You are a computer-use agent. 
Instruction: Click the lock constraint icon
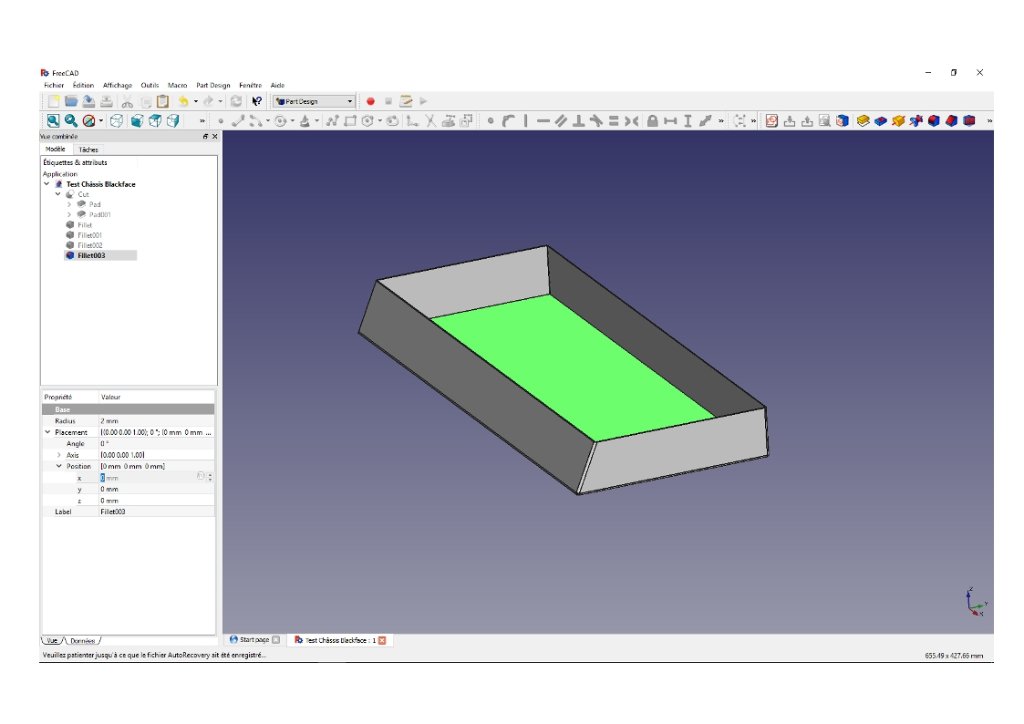coord(652,121)
